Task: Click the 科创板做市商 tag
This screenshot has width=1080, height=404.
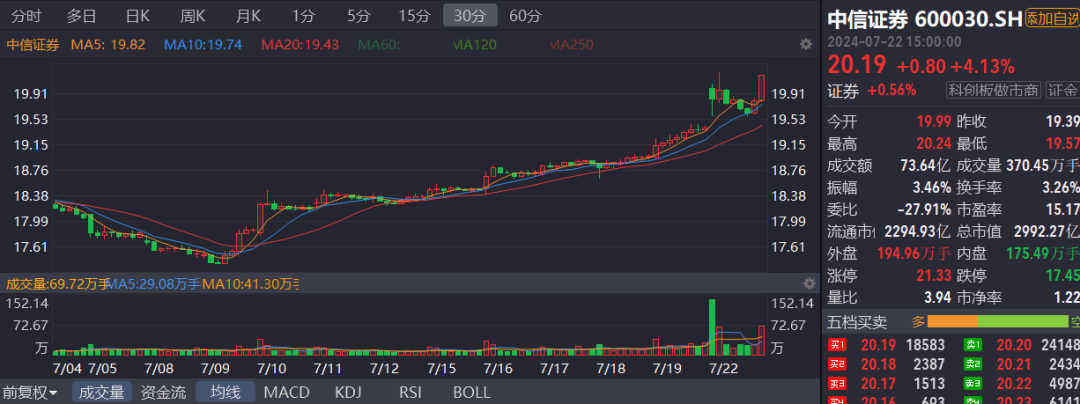Action: click(993, 89)
